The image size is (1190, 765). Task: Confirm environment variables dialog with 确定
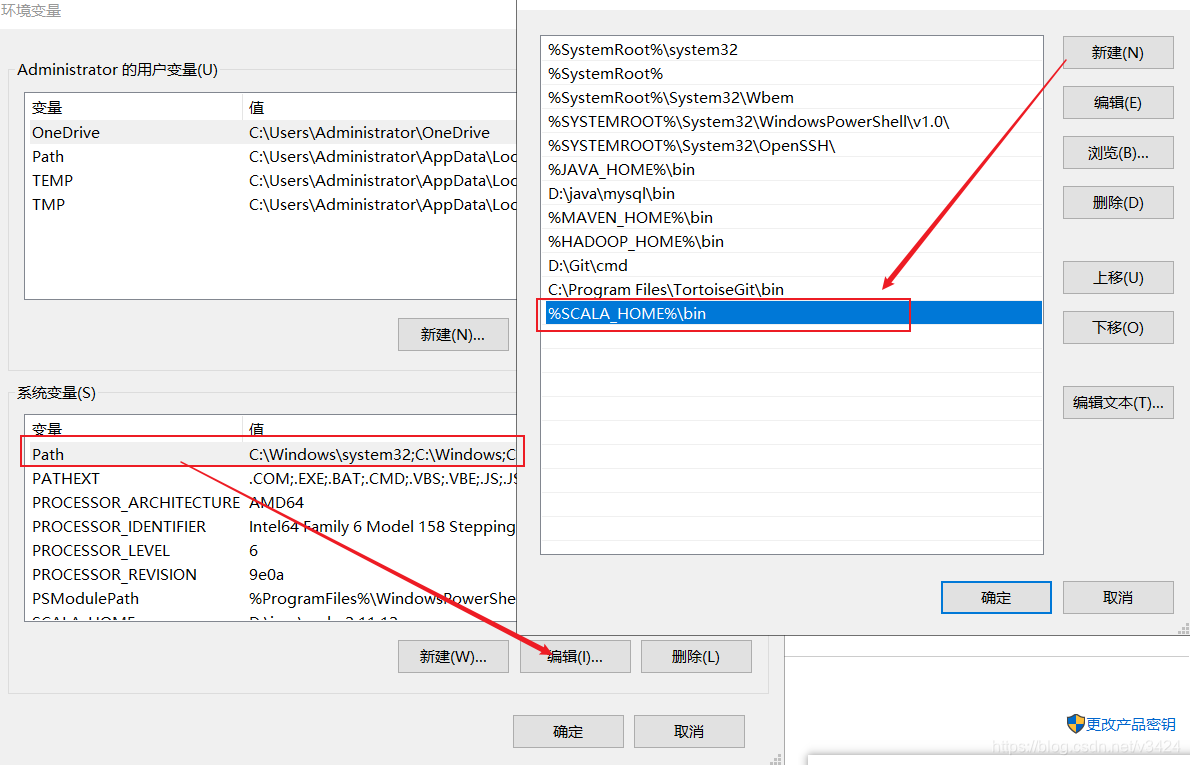(x=568, y=732)
